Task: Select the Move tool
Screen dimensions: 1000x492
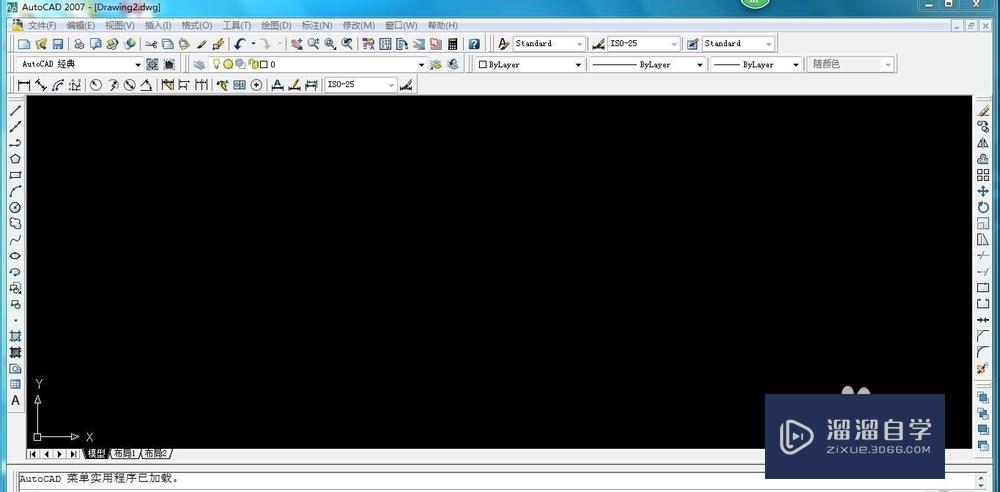Action: (x=983, y=191)
